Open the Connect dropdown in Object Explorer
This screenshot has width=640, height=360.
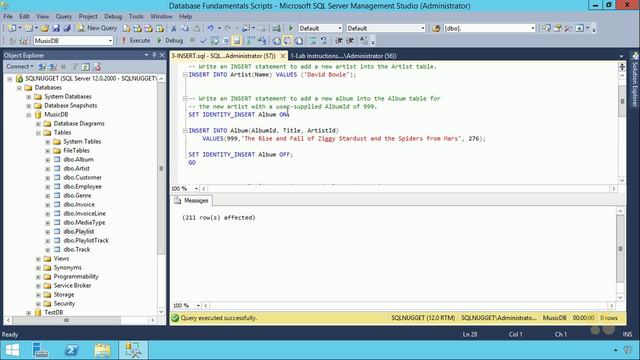pyautogui.click(x=20, y=67)
